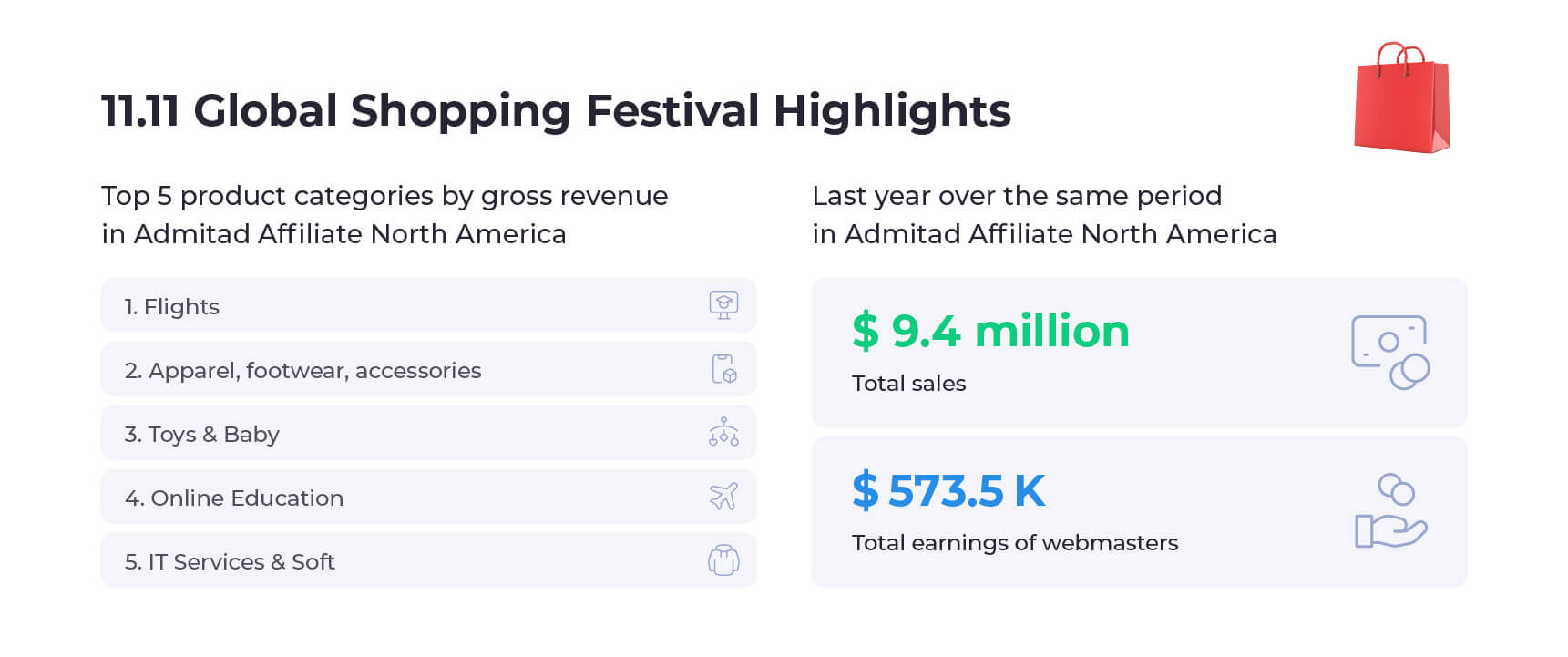Click the Total sales label
Viewport: 1568px width, 657px height.
point(908,384)
